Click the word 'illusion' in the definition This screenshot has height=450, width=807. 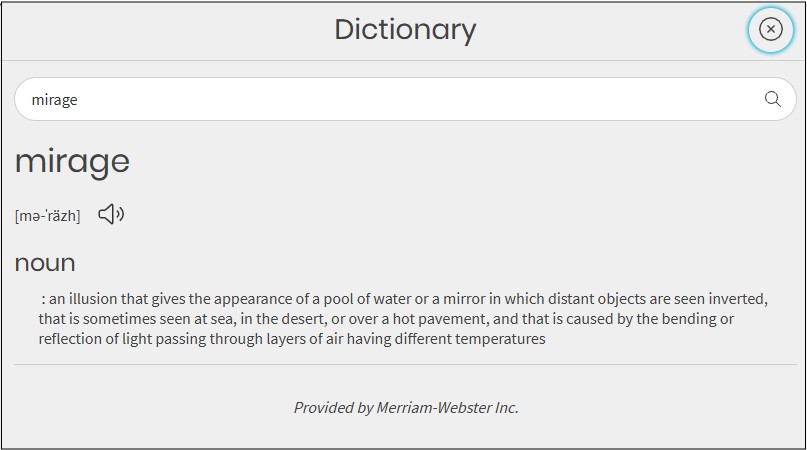point(93,299)
